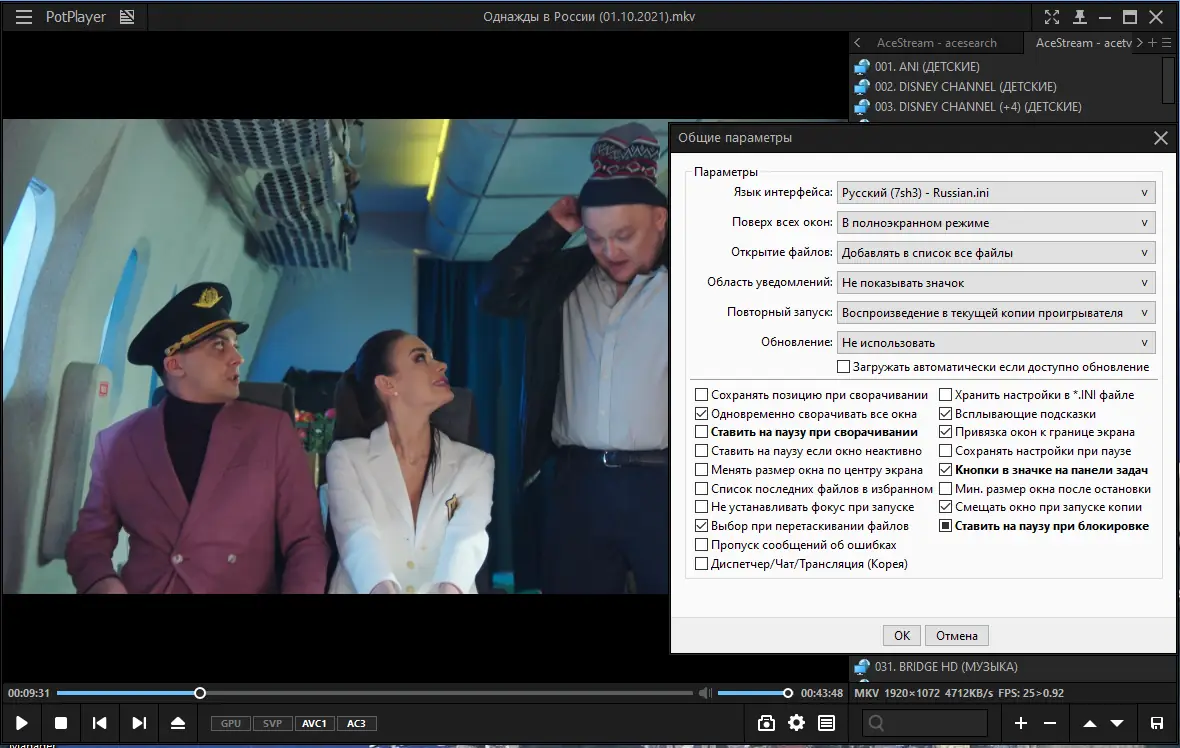Toggle the playlist panel icon
Screen dimensions: 1180x748
(827, 723)
